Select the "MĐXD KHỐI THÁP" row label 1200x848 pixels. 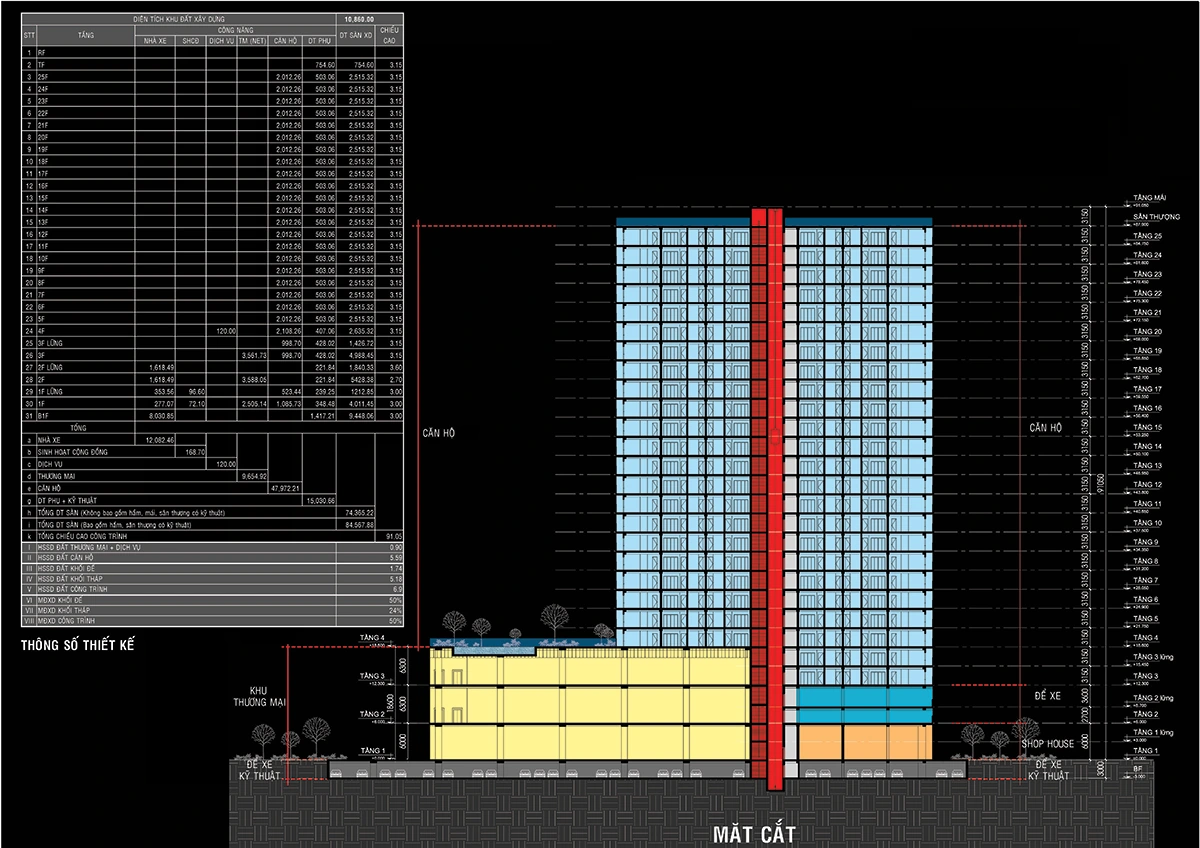click(x=63, y=610)
